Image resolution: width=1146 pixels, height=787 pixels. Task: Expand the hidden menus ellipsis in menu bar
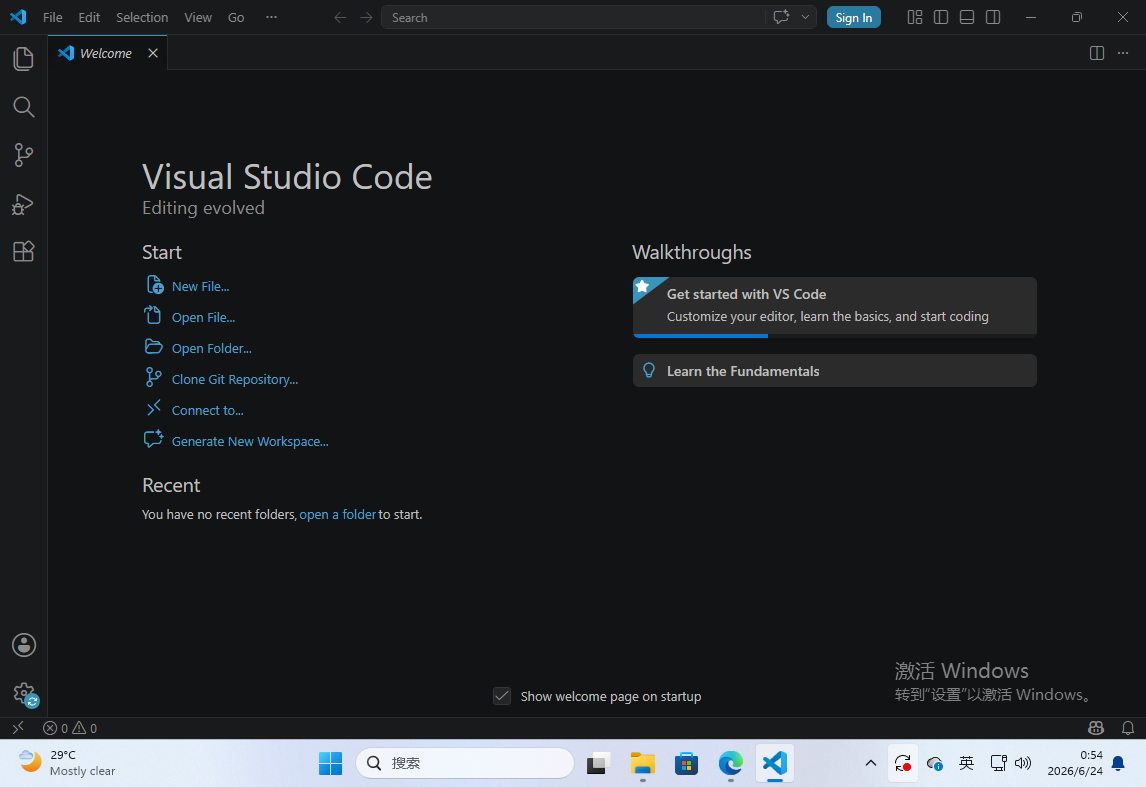click(x=271, y=18)
